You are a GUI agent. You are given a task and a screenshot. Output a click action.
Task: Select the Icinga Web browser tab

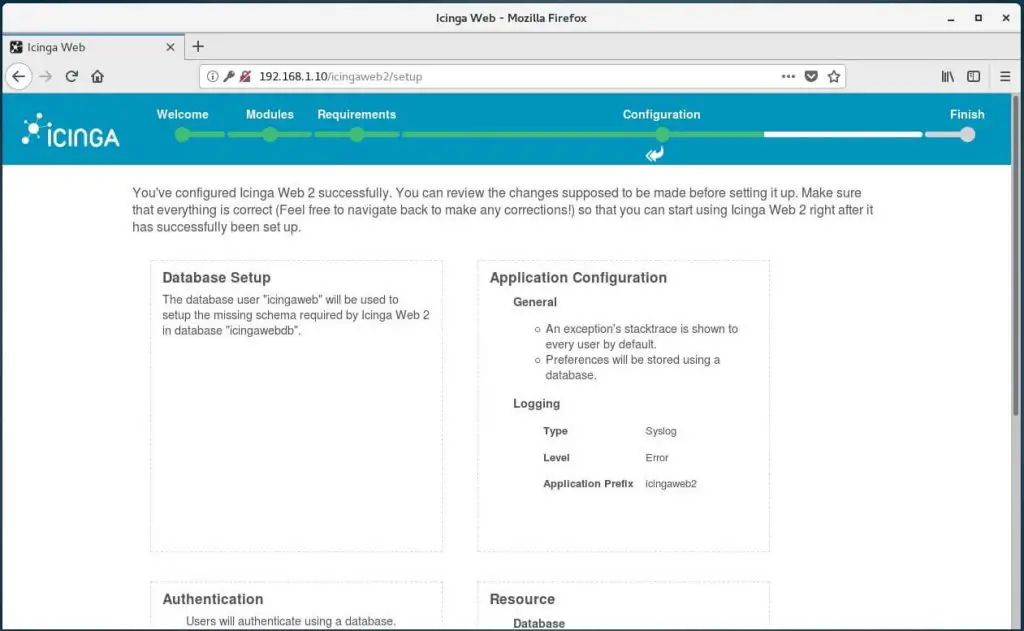tap(93, 47)
